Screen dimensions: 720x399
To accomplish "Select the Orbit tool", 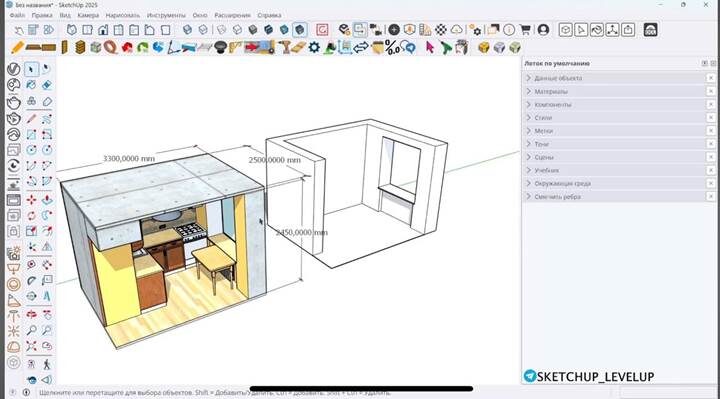I will [31, 315].
